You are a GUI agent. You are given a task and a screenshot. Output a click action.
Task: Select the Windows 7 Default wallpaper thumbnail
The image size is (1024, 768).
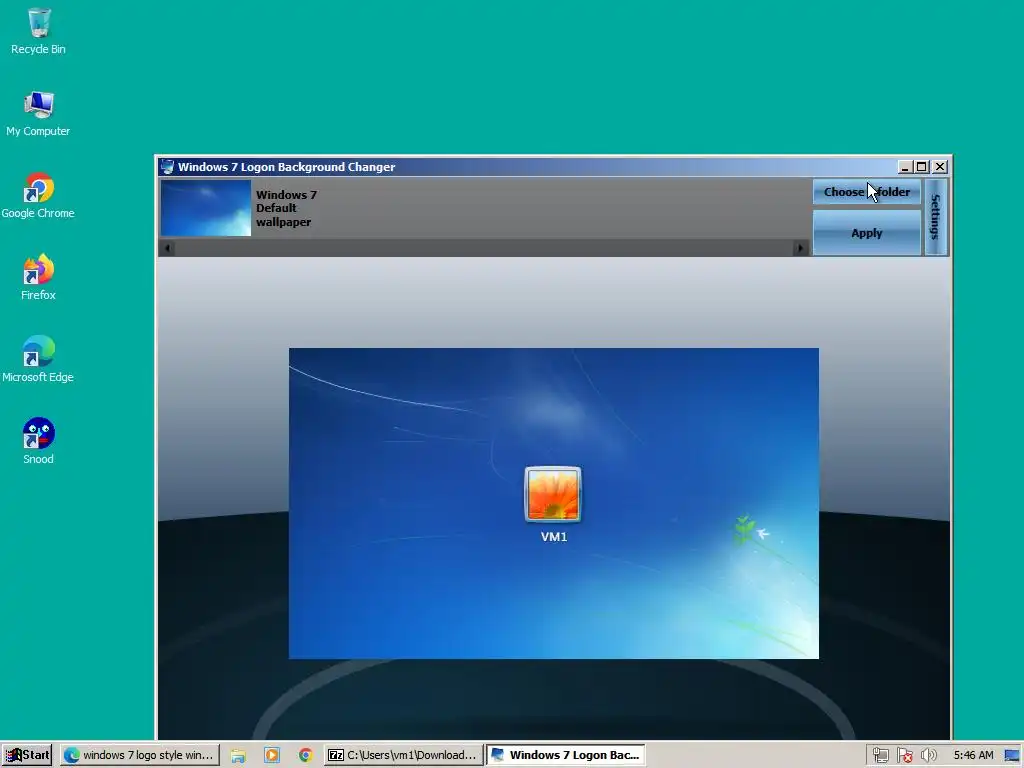pyautogui.click(x=206, y=208)
